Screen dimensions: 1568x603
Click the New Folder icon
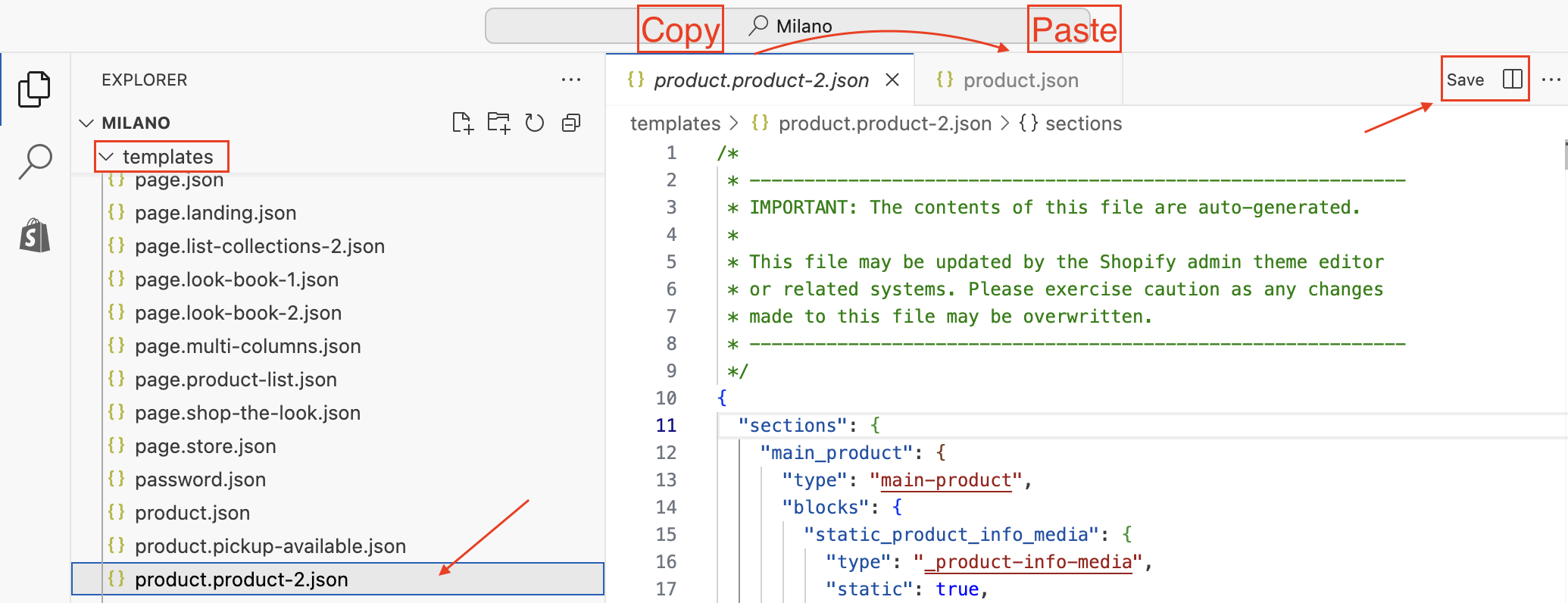tap(498, 123)
